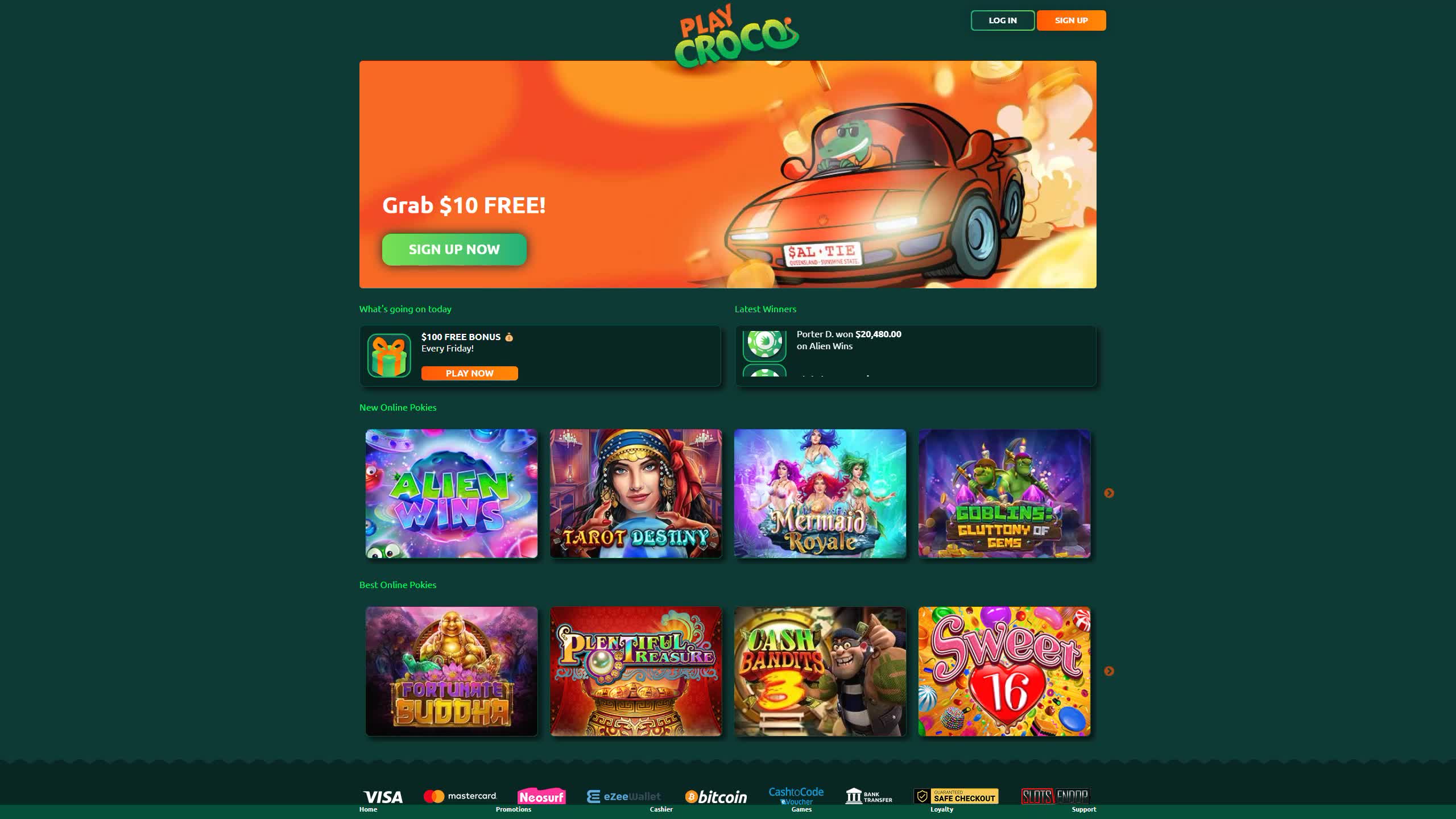This screenshot has height=819, width=1456.
Task: Click PLAY NOW on free bonus offer
Action: coord(470,373)
